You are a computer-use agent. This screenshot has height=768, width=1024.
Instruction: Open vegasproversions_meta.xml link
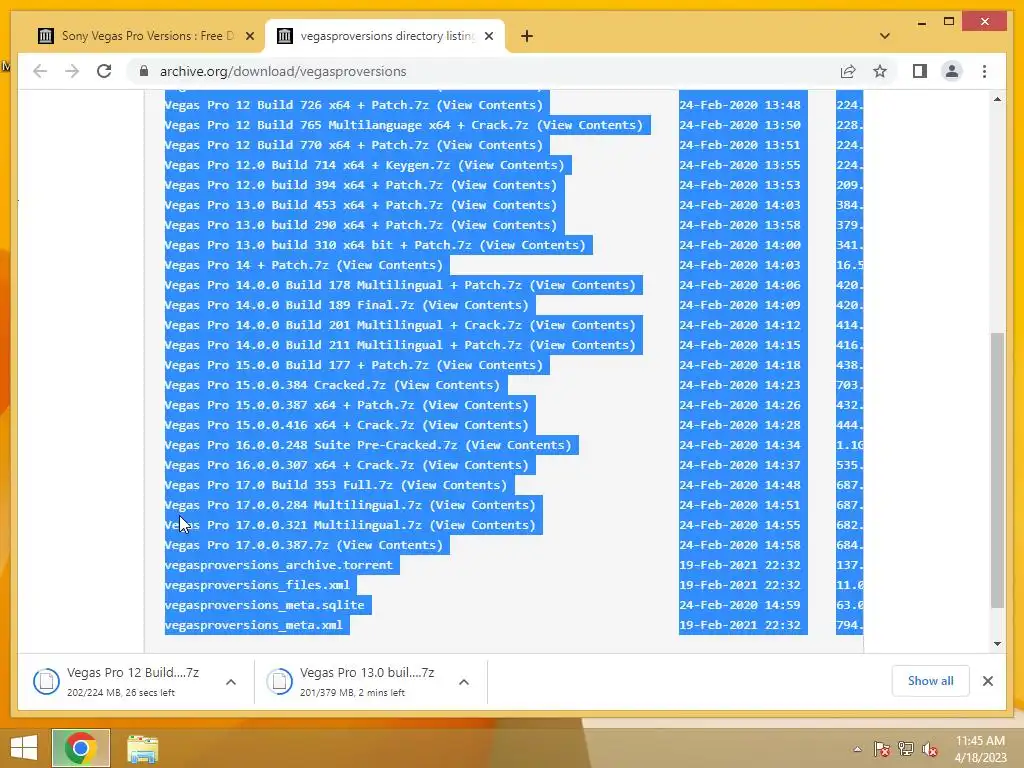[x=253, y=625]
